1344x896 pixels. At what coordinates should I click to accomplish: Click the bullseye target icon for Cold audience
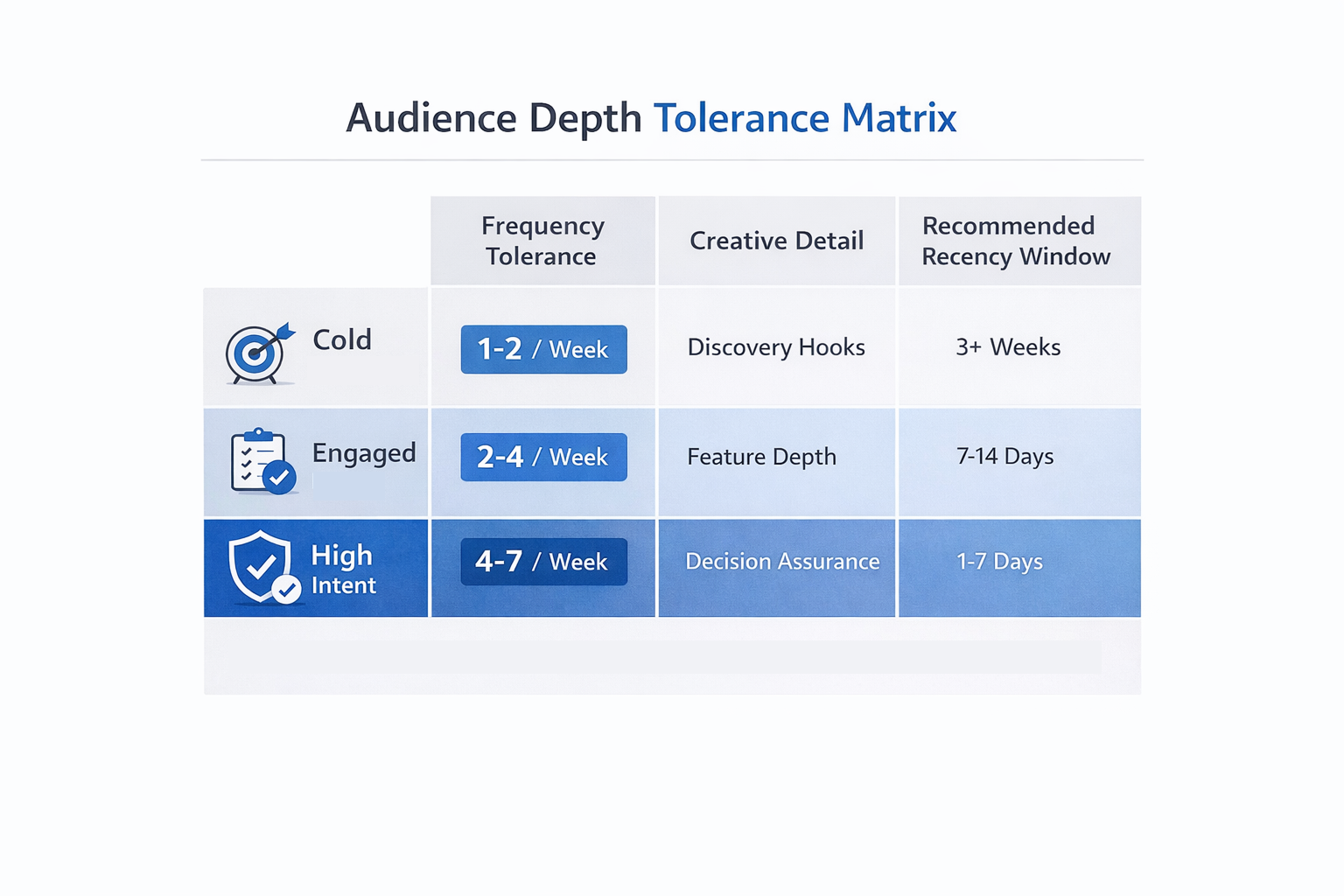pos(256,350)
